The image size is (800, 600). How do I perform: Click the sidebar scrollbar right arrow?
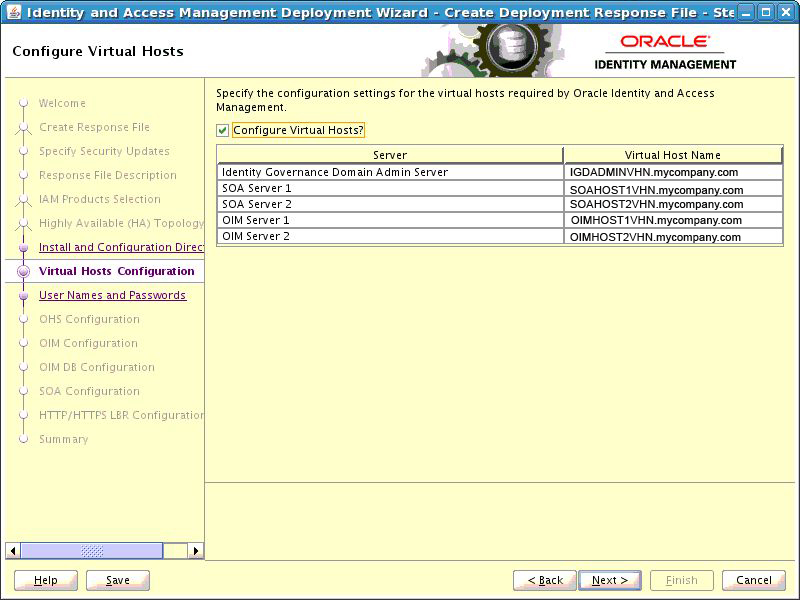click(196, 551)
